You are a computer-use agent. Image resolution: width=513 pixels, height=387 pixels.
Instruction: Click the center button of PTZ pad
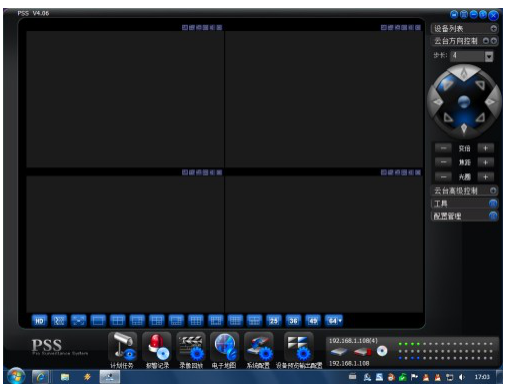coord(464,101)
